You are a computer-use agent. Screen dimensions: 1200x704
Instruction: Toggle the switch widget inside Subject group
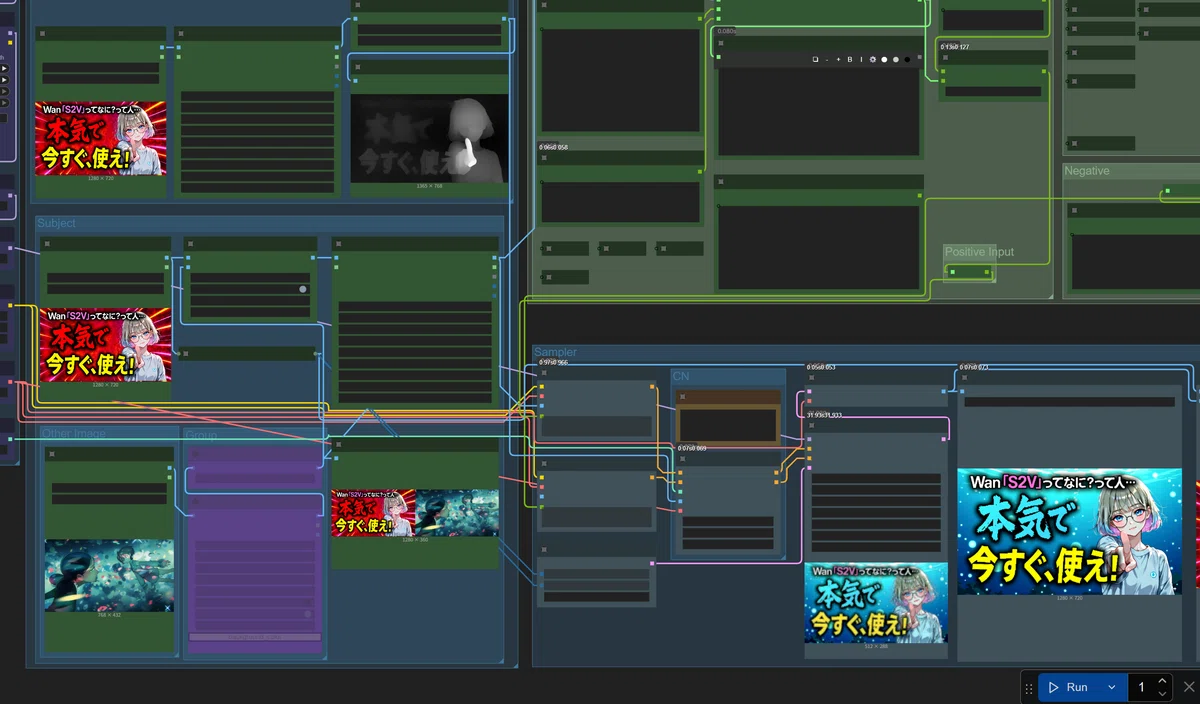pyautogui.click(x=302, y=289)
